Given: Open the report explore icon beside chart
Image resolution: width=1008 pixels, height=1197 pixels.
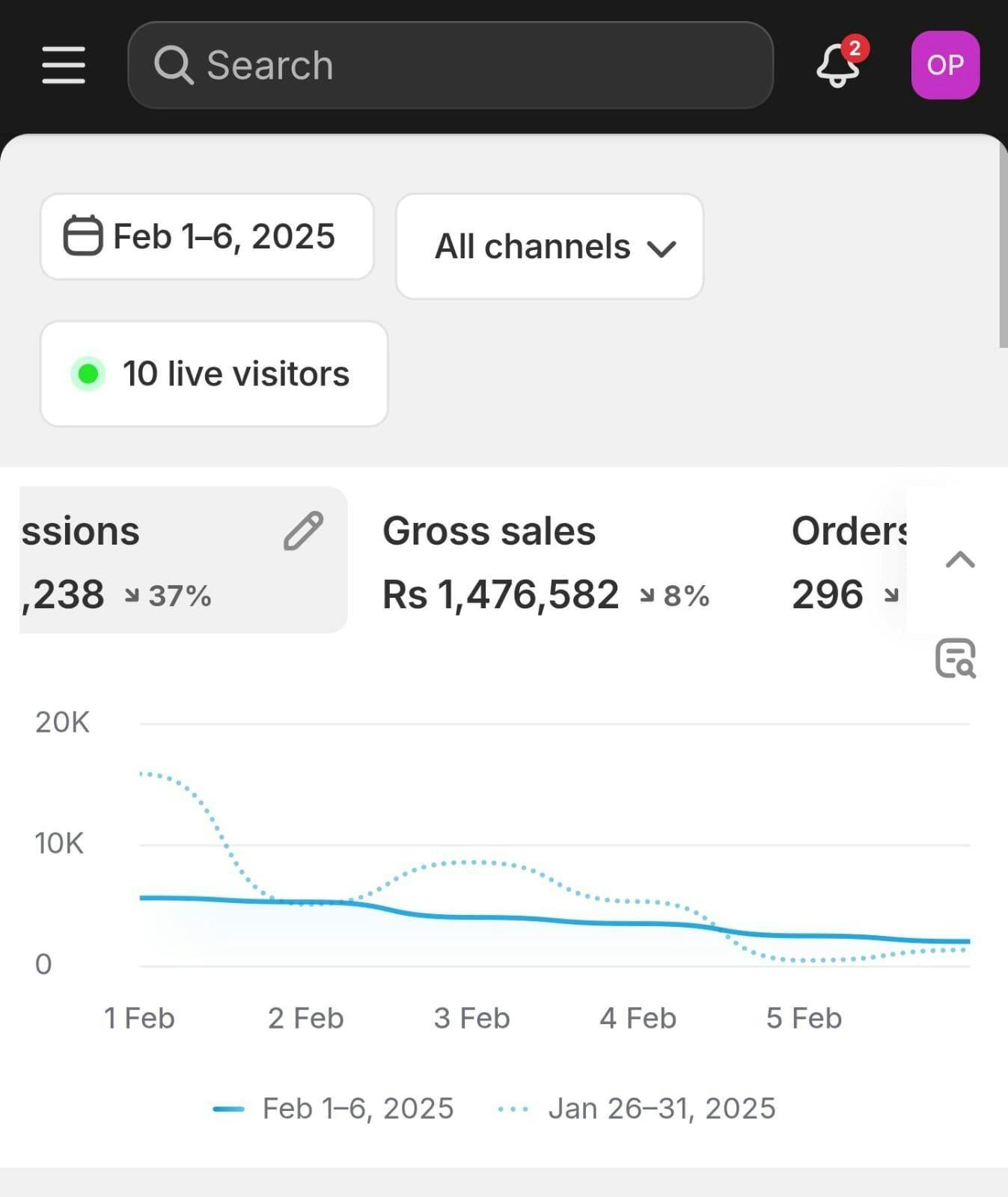Looking at the screenshot, I should [x=956, y=658].
